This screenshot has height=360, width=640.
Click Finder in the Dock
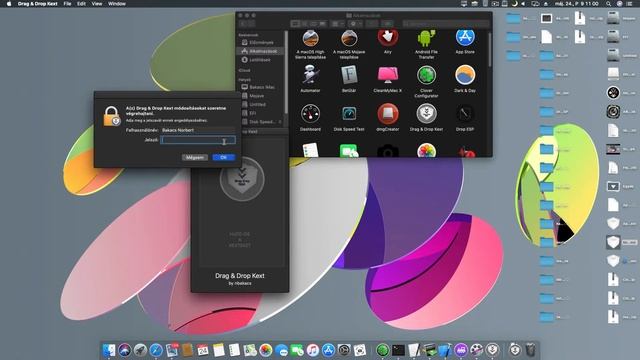click(x=109, y=350)
